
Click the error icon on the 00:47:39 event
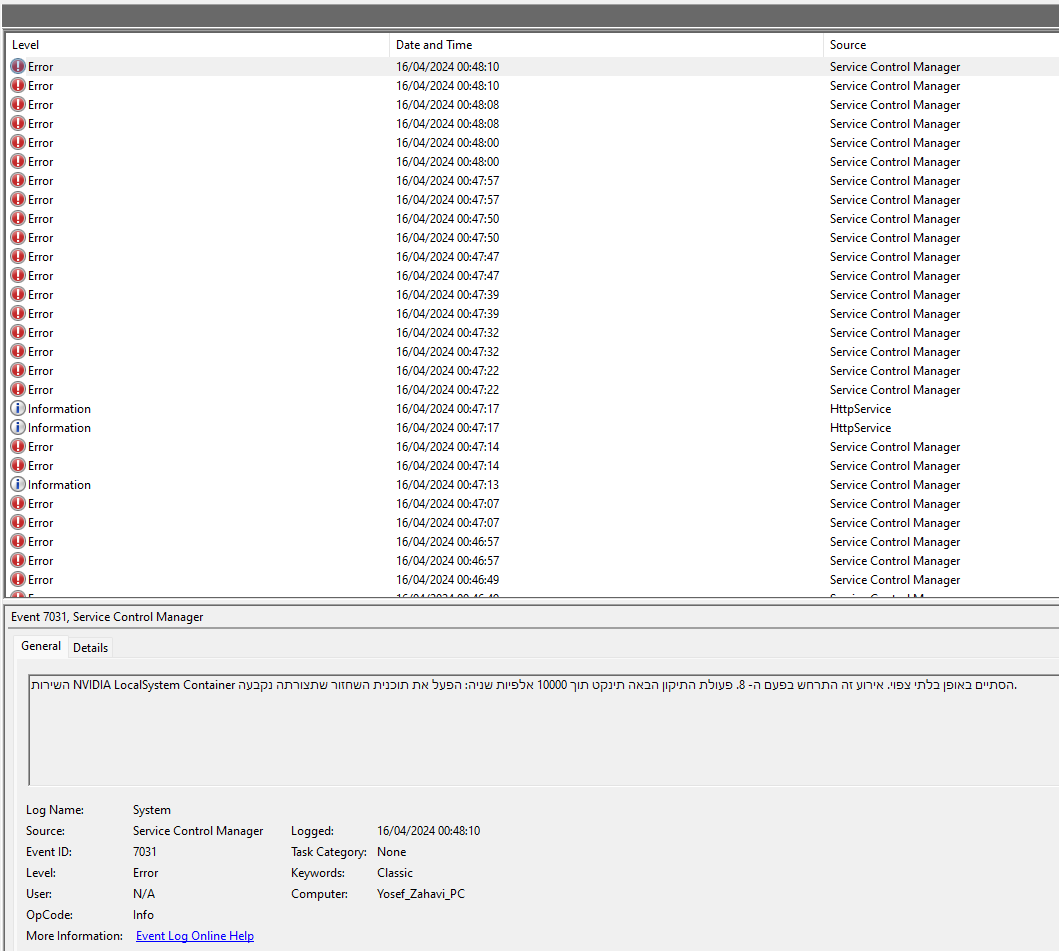(19, 294)
